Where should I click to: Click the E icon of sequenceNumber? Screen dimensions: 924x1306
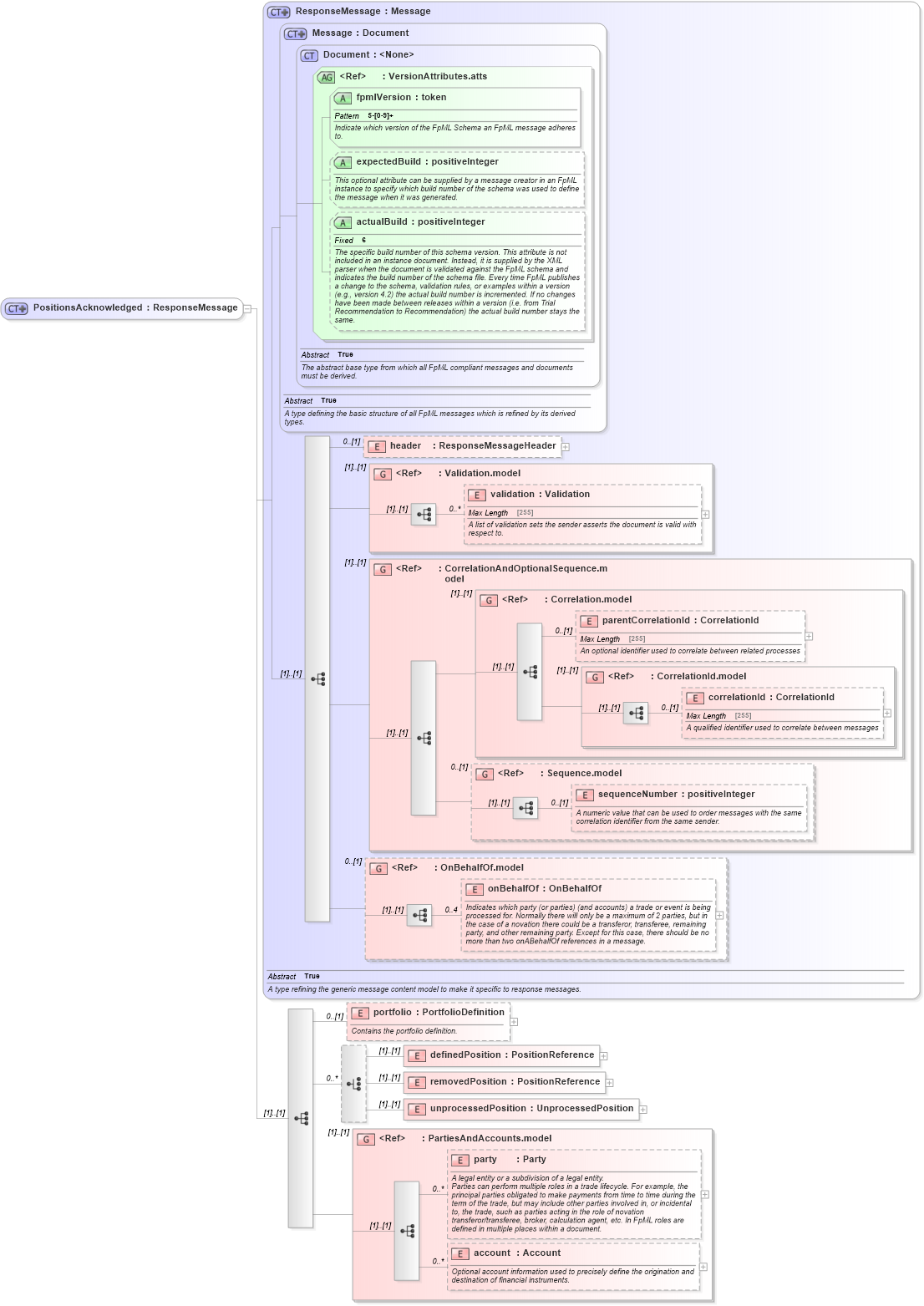click(585, 795)
